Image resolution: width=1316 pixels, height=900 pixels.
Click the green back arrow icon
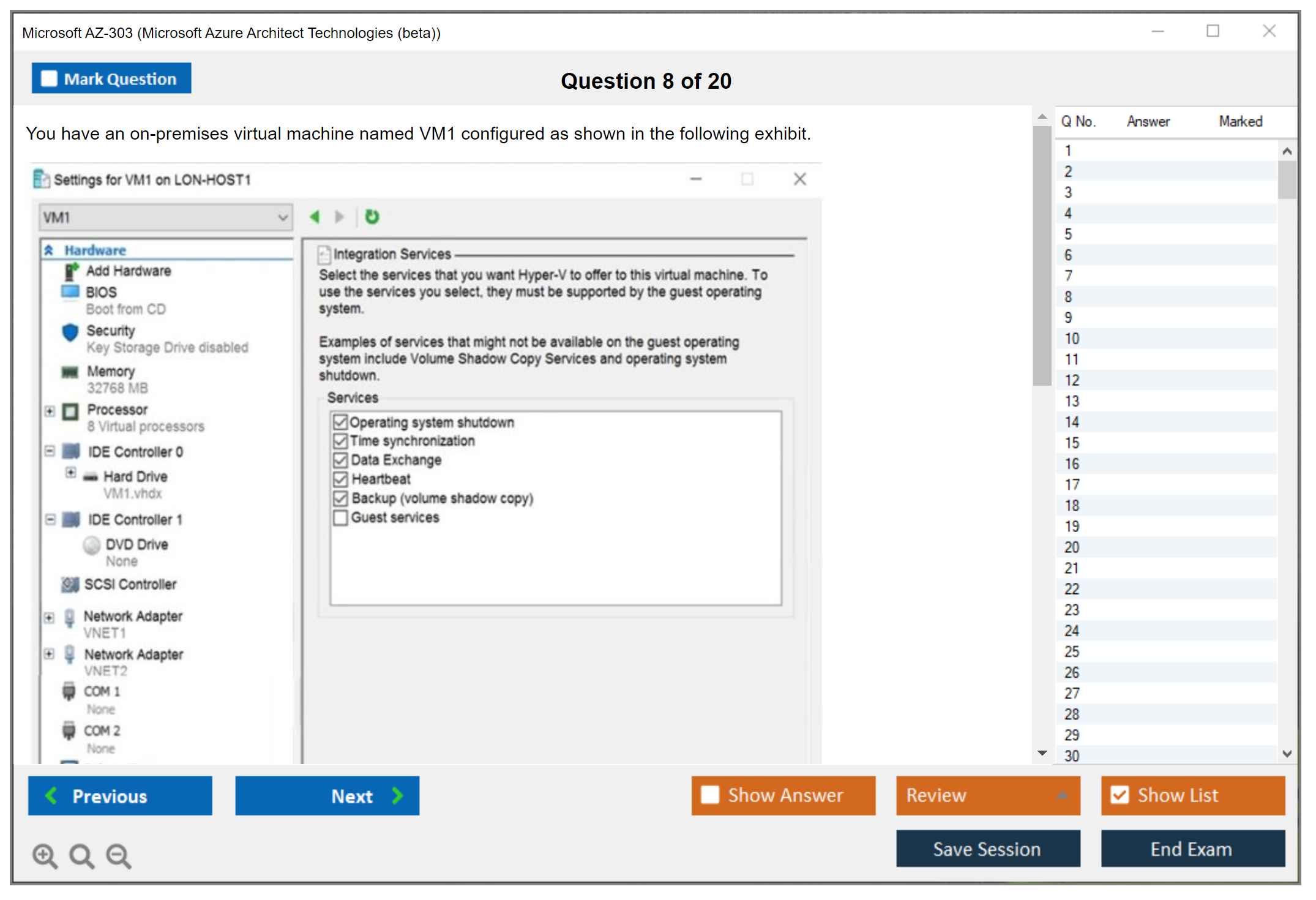[x=315, y=217]
